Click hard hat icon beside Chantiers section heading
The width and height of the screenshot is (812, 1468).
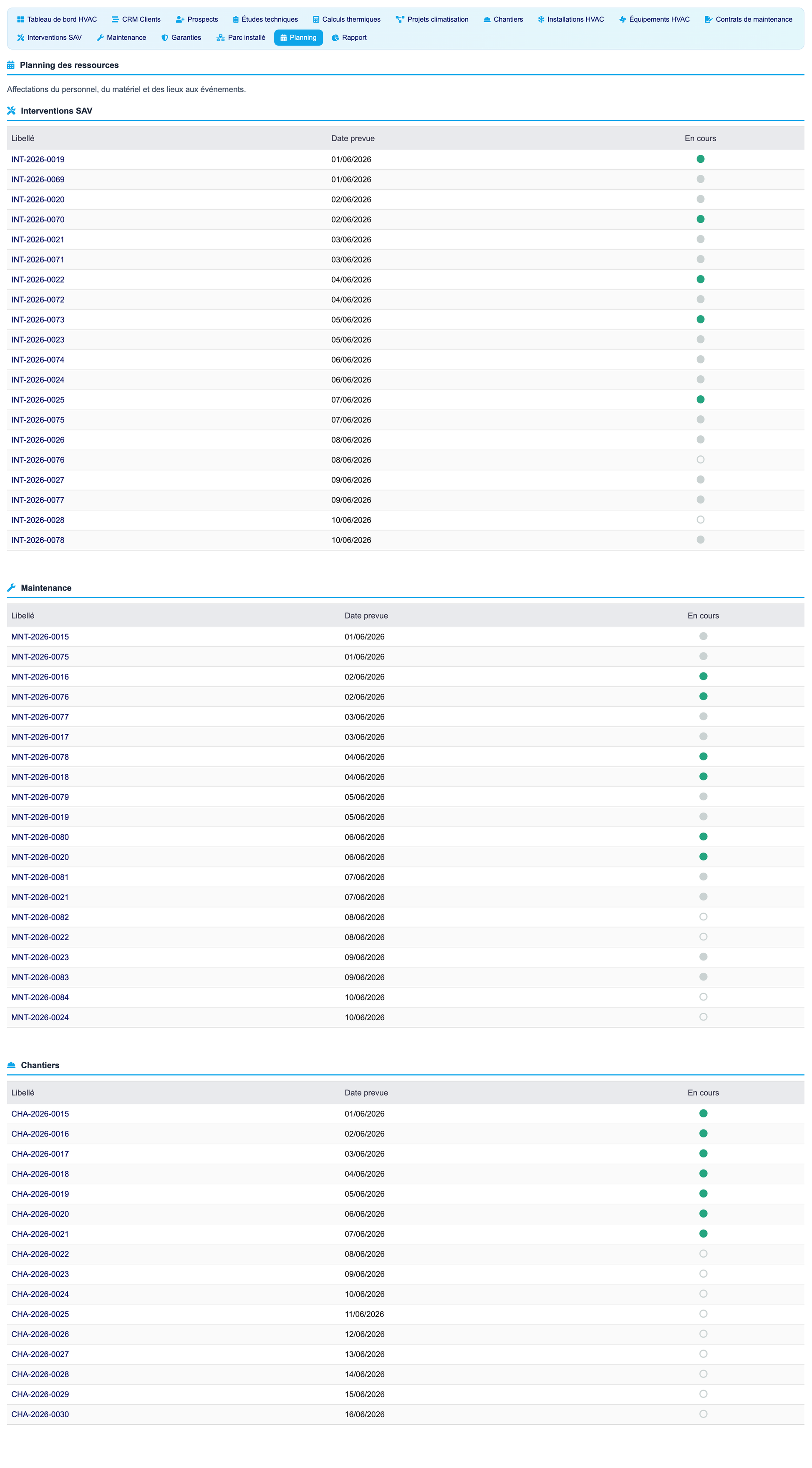tap(11, 1065)
